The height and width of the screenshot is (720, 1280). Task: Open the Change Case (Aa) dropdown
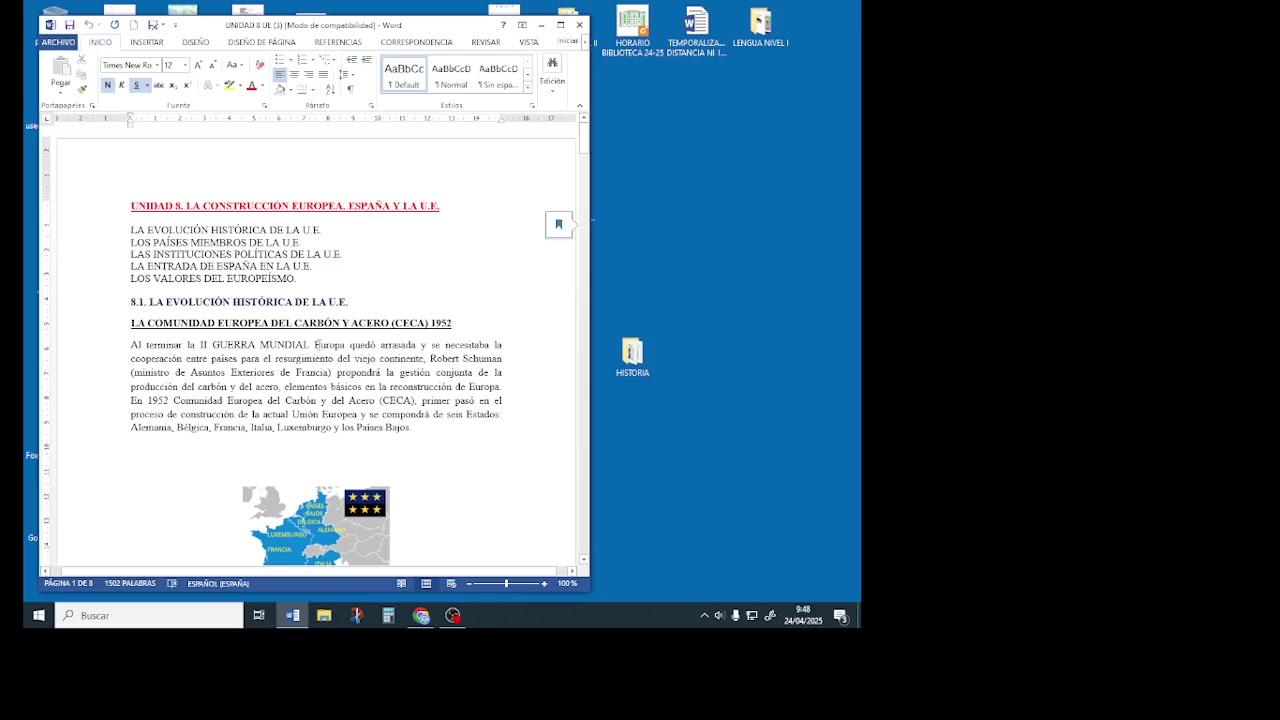tap(233, 65)
